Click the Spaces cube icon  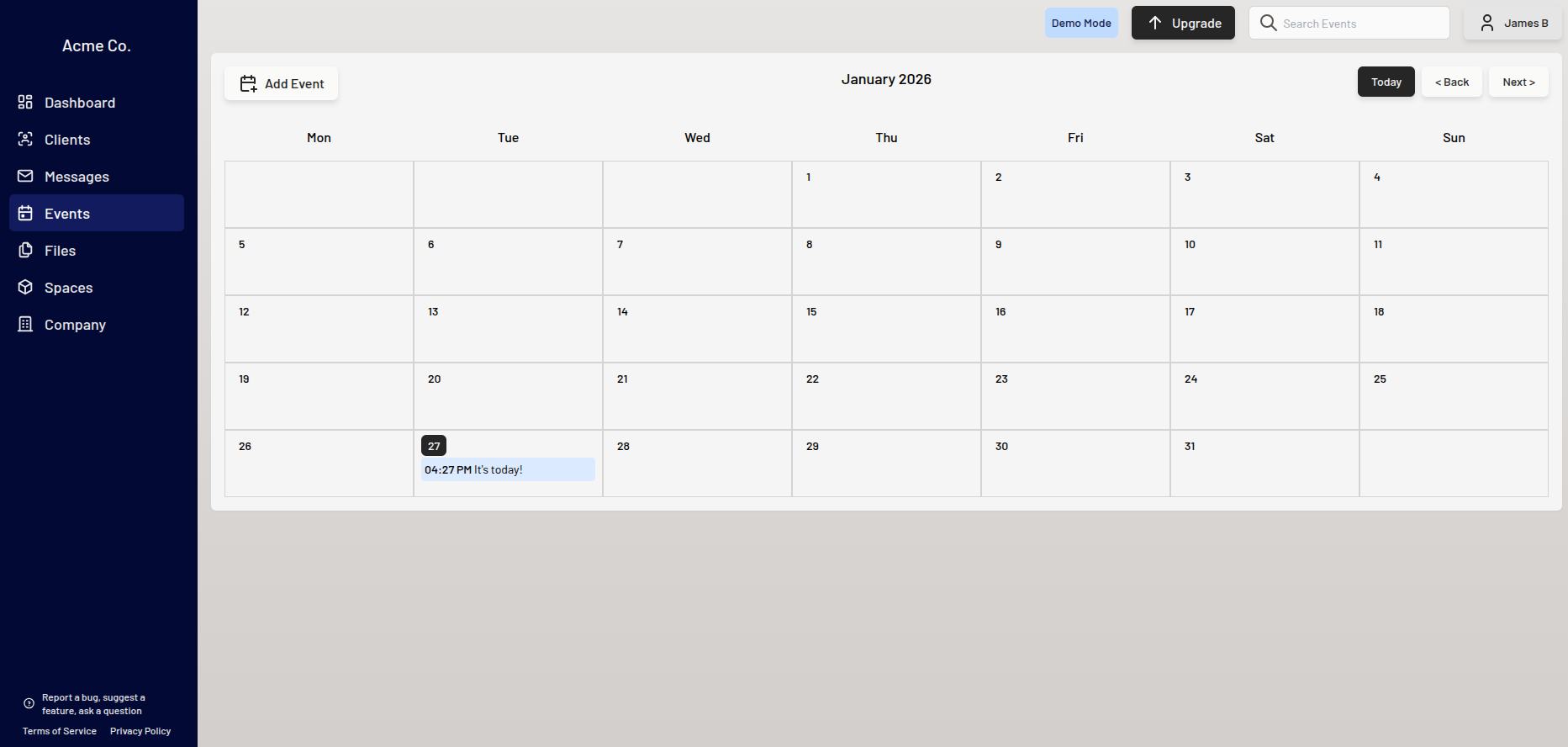click(x=25, y=287)
